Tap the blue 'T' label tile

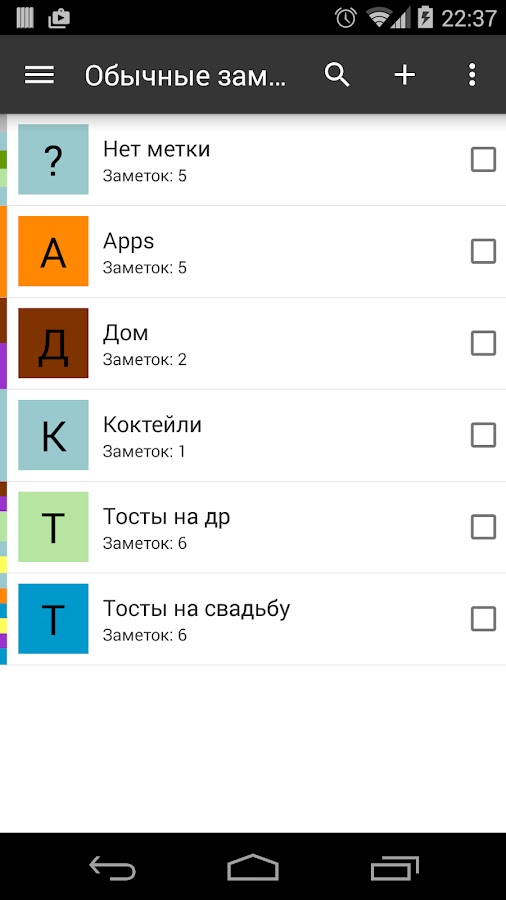coord(53,618)
